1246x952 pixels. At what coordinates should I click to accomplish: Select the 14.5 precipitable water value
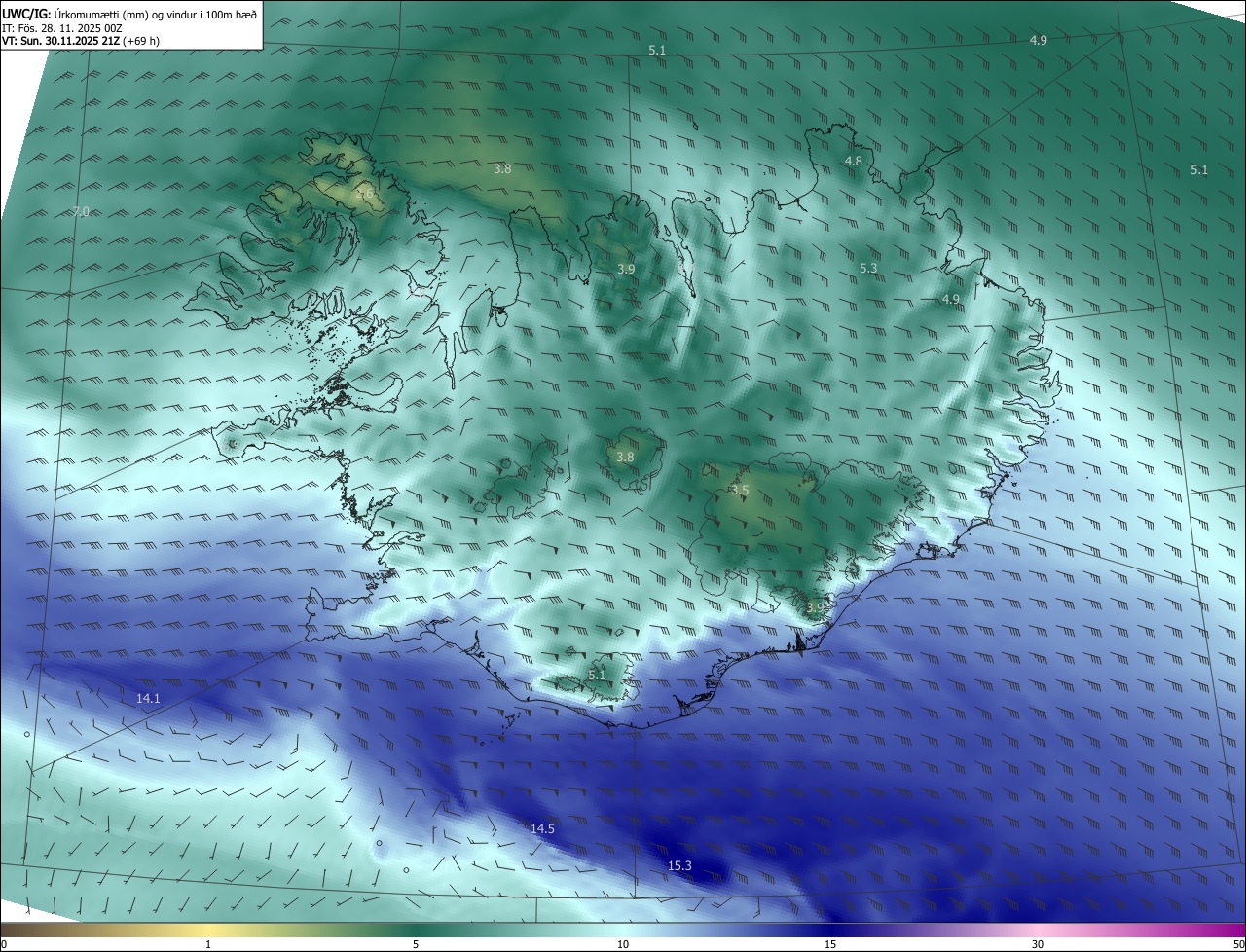[542, 828]
